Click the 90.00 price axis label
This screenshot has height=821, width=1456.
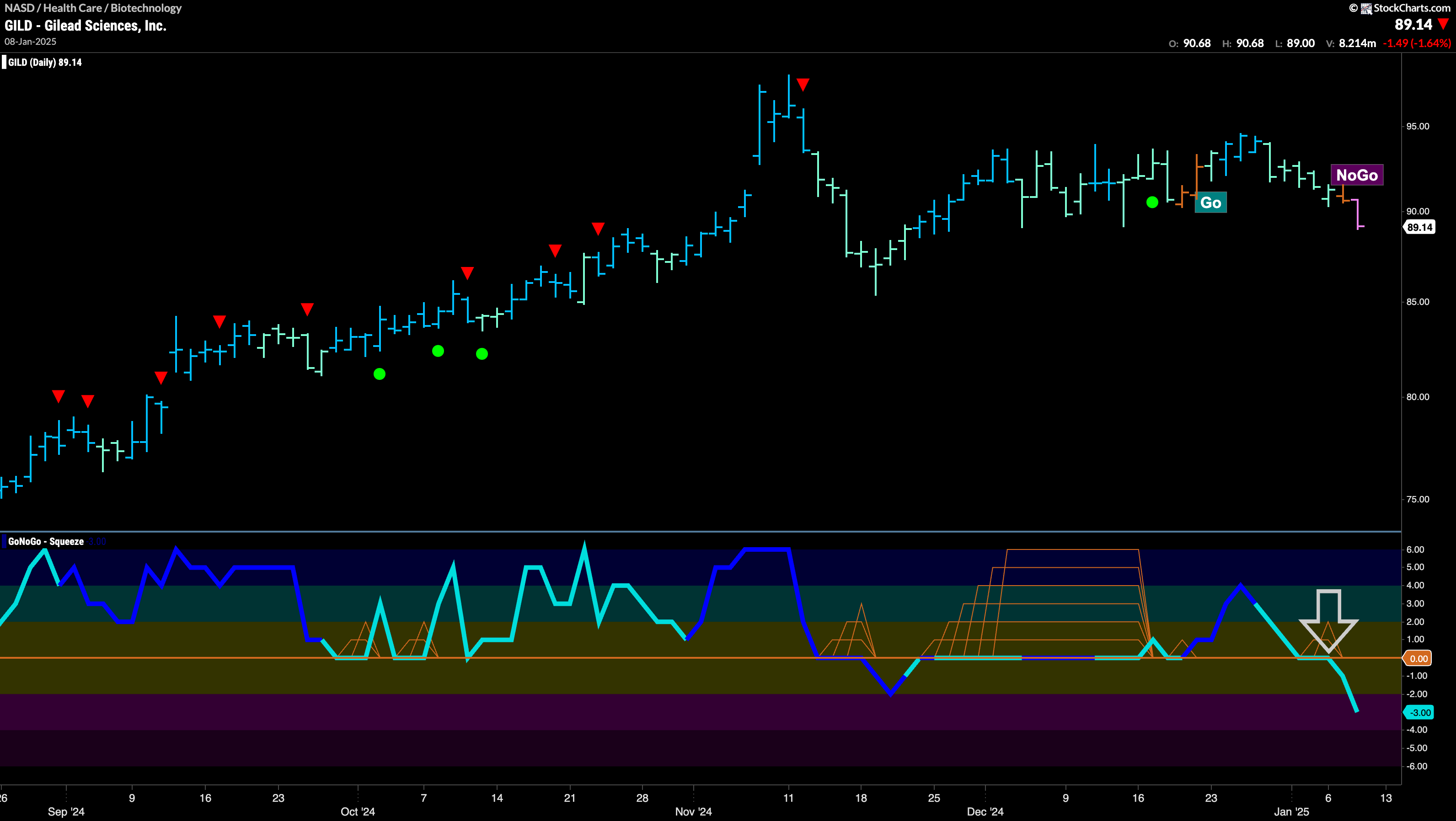[1418, 211]
